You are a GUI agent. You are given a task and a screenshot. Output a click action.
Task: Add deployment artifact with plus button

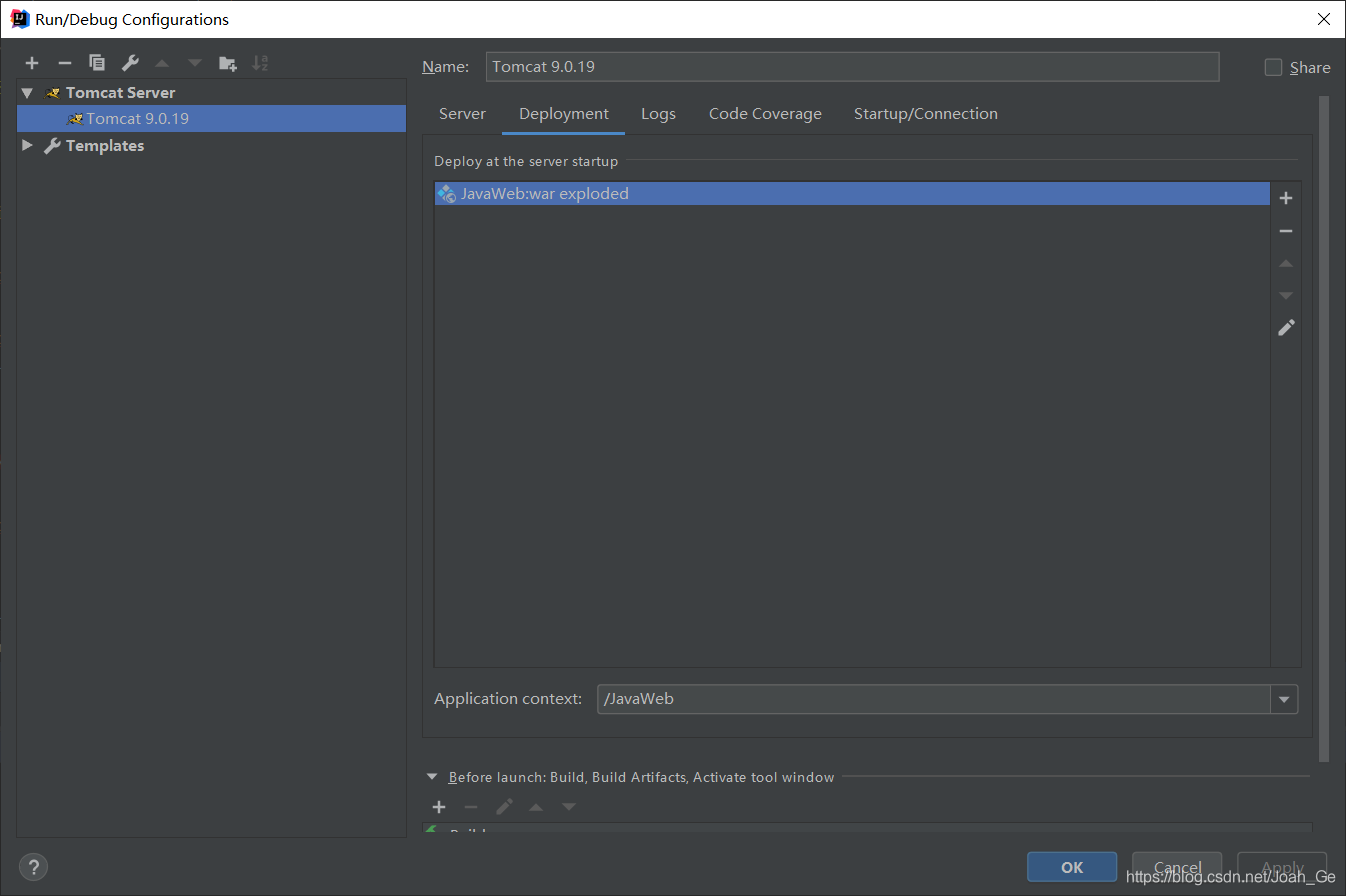[1286, 198]
